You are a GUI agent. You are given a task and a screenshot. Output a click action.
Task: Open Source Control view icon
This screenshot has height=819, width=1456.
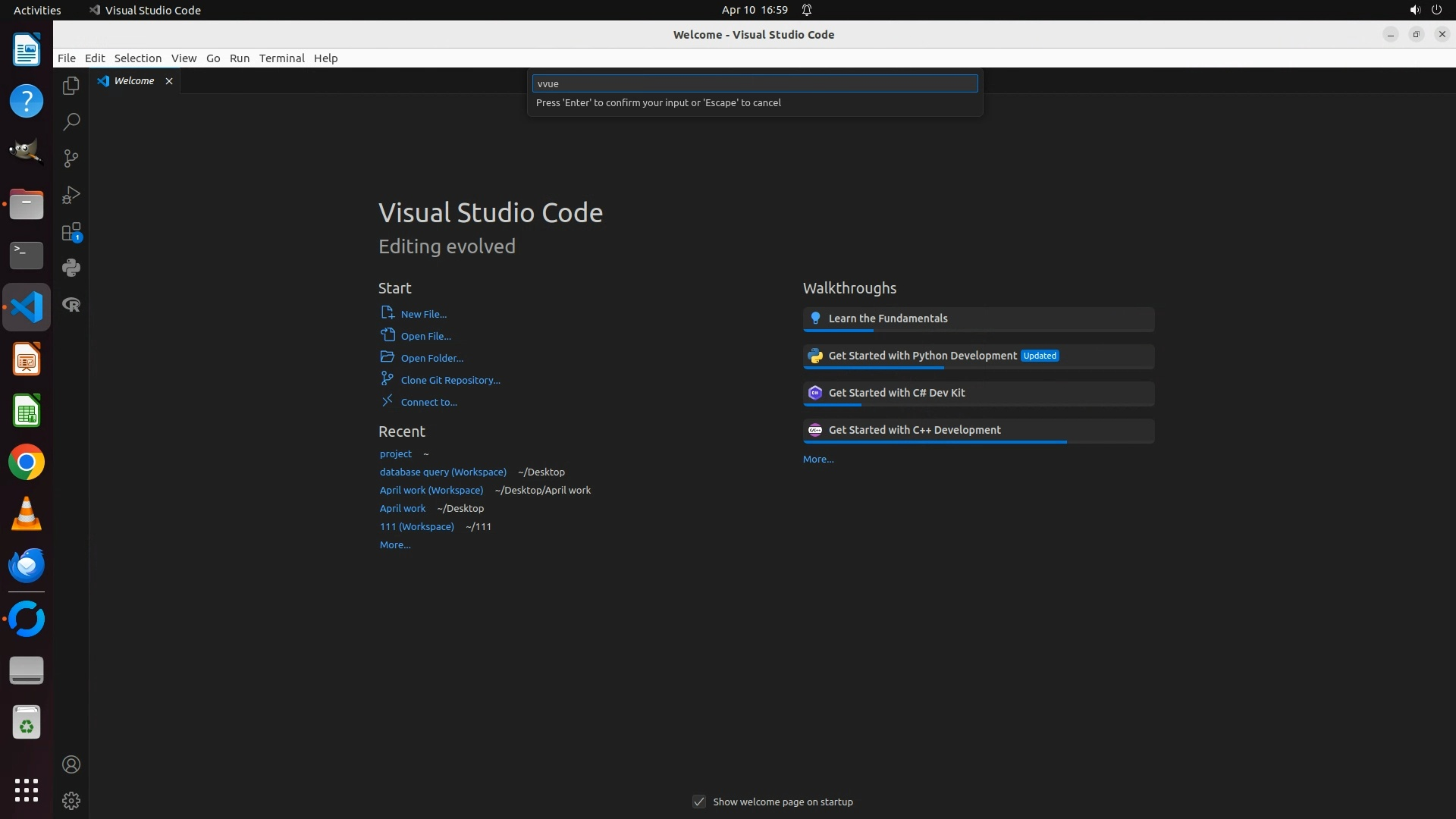pyautogui.click(x=71, y=158)
